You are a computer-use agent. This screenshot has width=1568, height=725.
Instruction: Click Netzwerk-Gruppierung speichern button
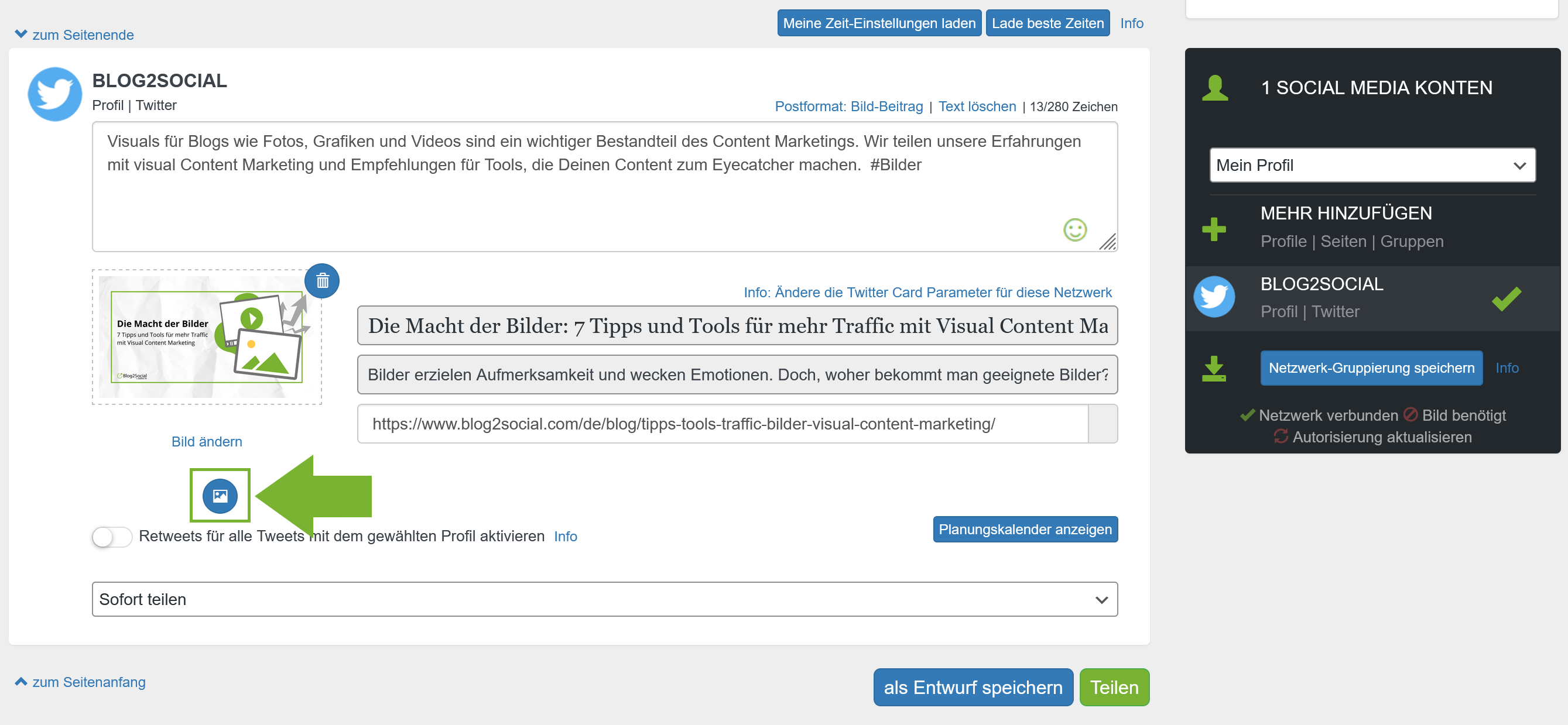pos(1371,368)
